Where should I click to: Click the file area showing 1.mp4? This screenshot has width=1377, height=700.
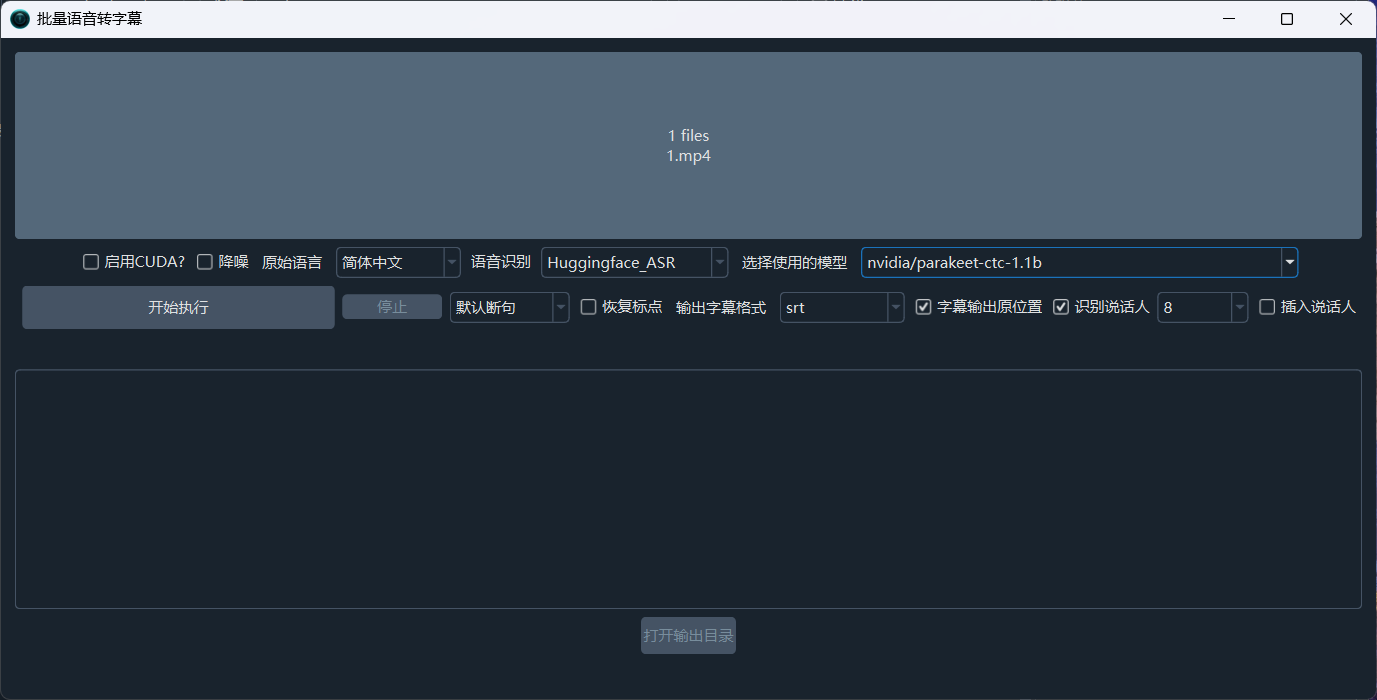(x=688, y=145)
